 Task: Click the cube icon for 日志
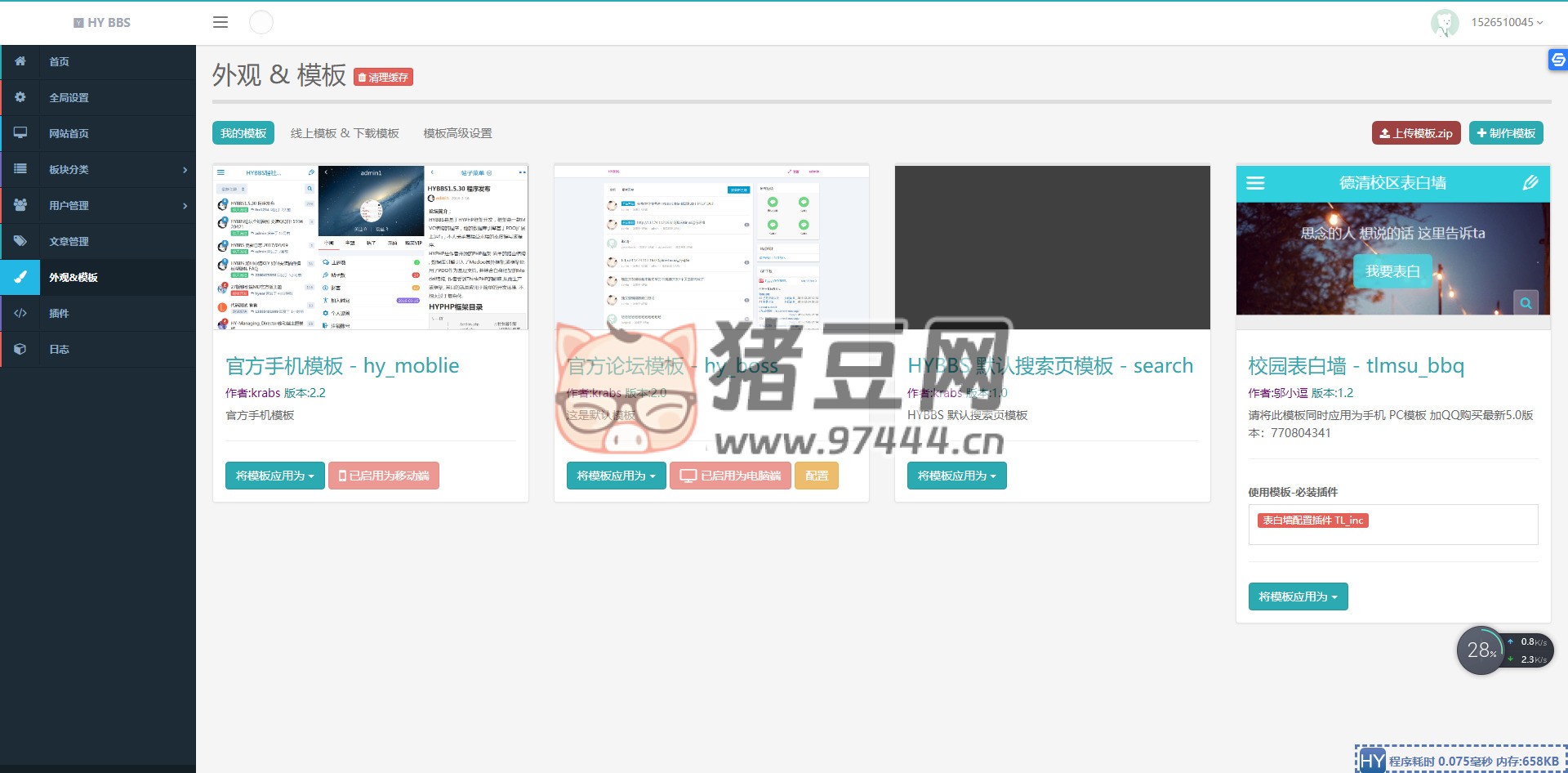(x=20, y=349)
